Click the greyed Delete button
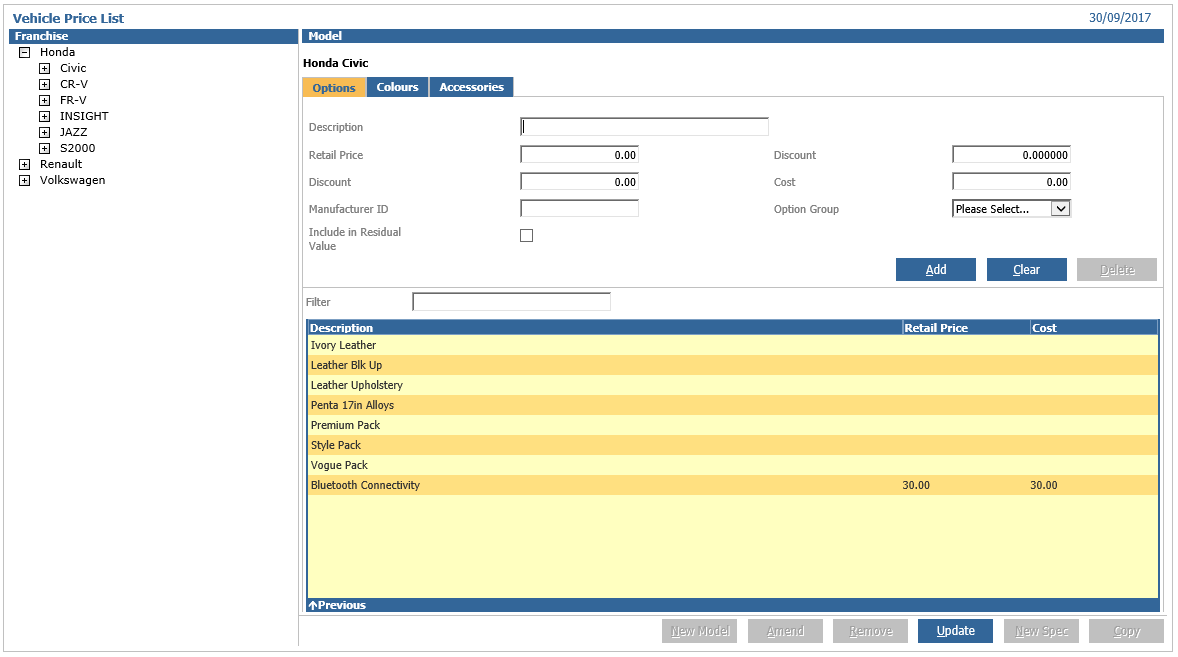1178x657 pixels. tap(1117, 270)
